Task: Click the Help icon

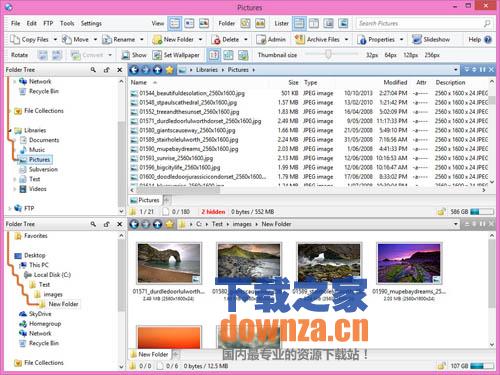Action: [488, 40]
